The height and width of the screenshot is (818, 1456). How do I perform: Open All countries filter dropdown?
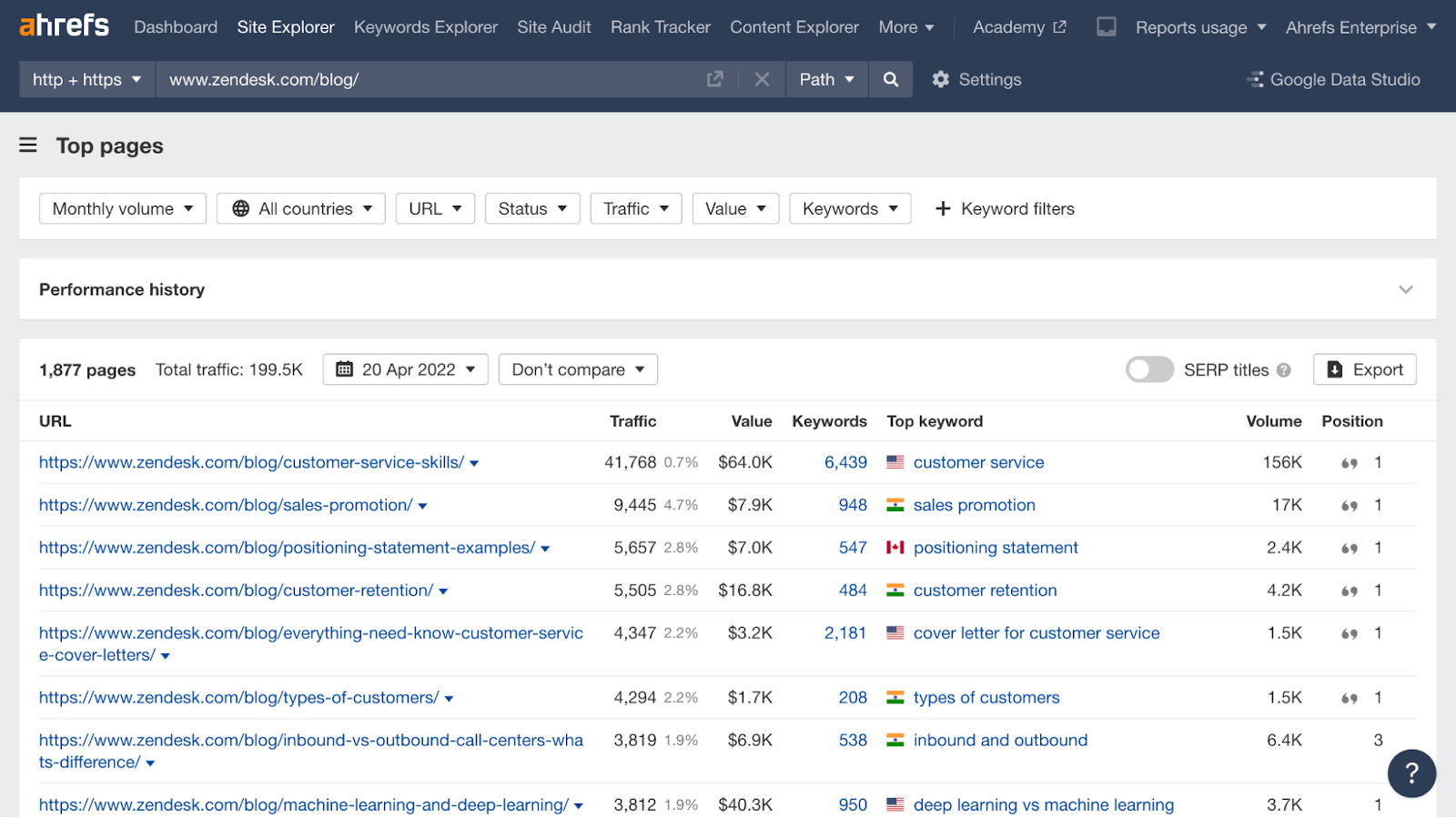[301, 209]
